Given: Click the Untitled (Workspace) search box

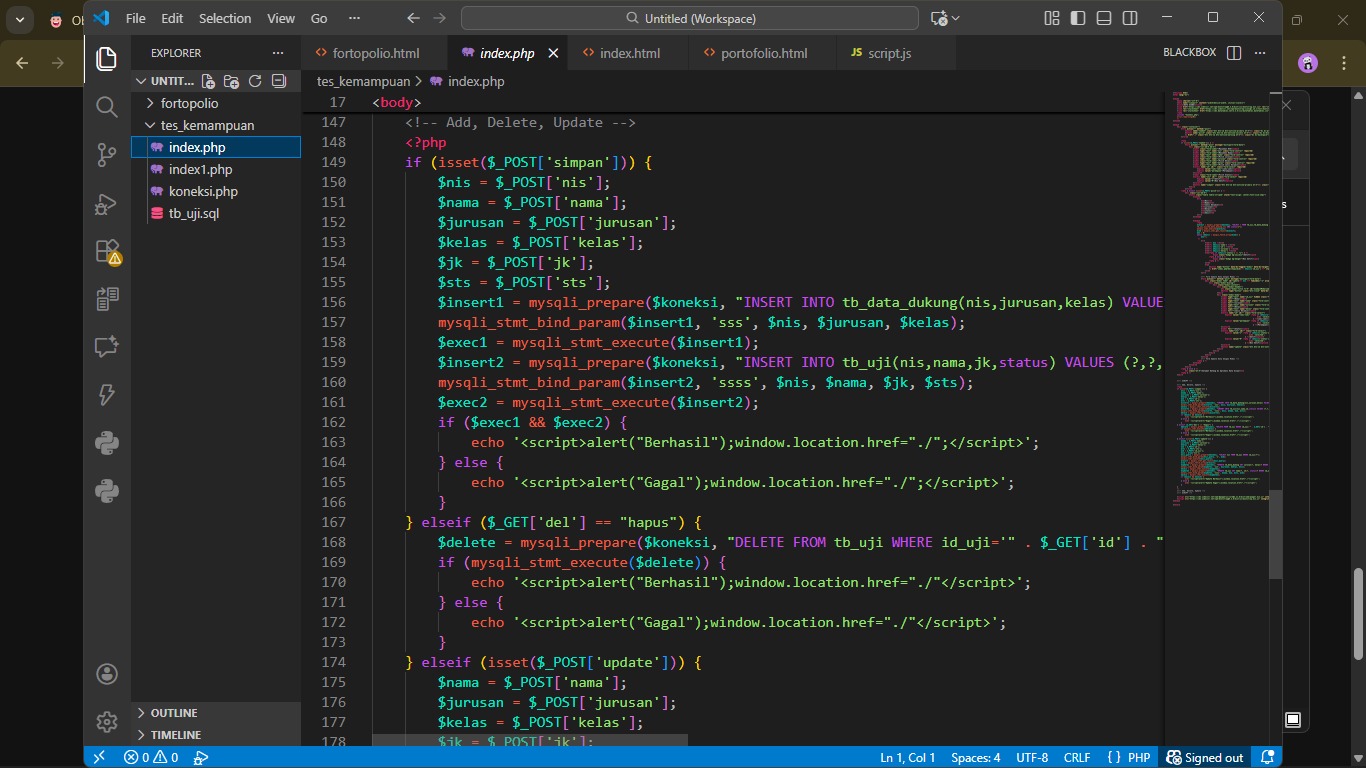Looking at the screenshot, I should click(x=689, y=18).
